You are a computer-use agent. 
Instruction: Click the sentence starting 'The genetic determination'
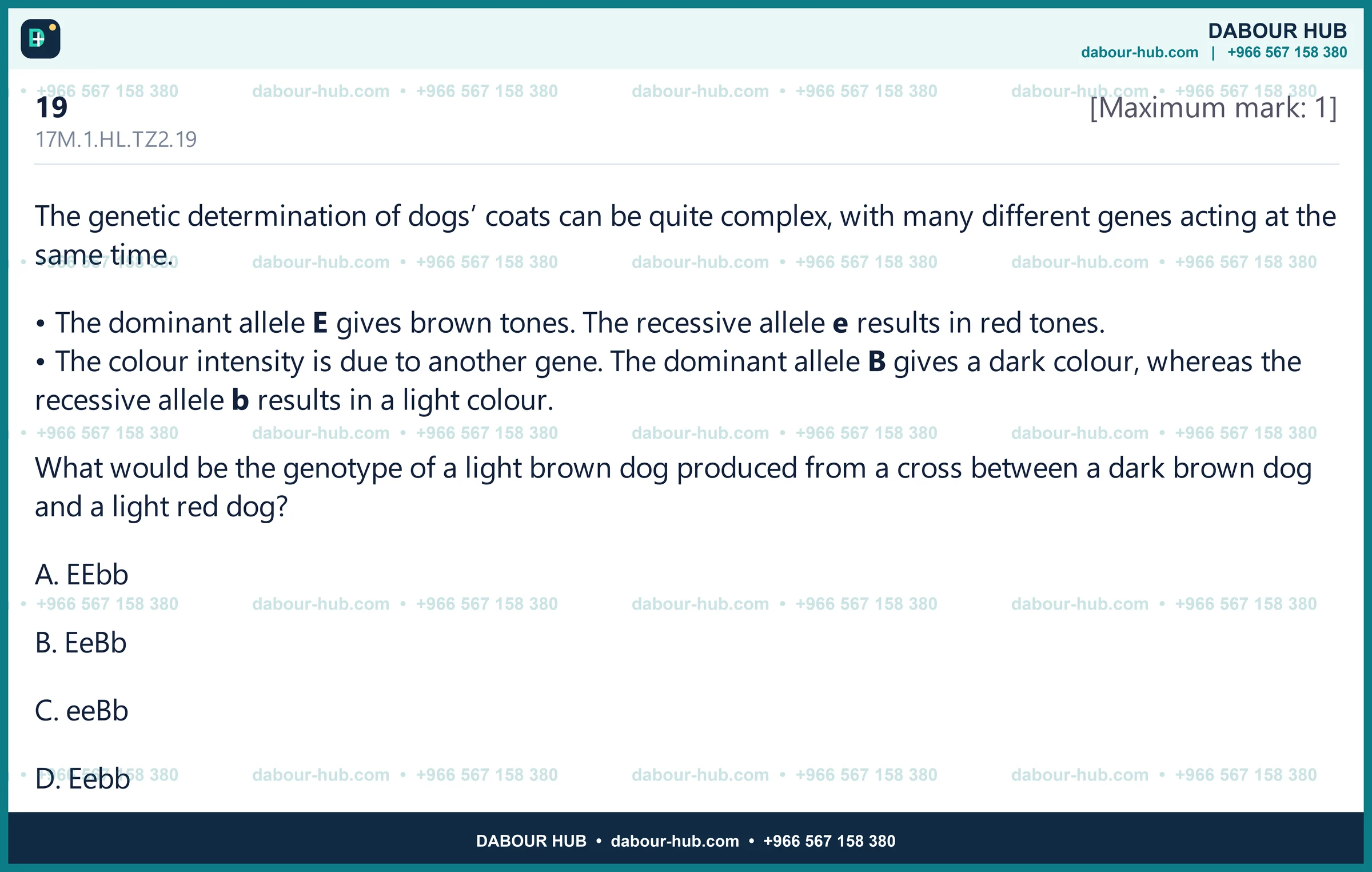(685, 236)
